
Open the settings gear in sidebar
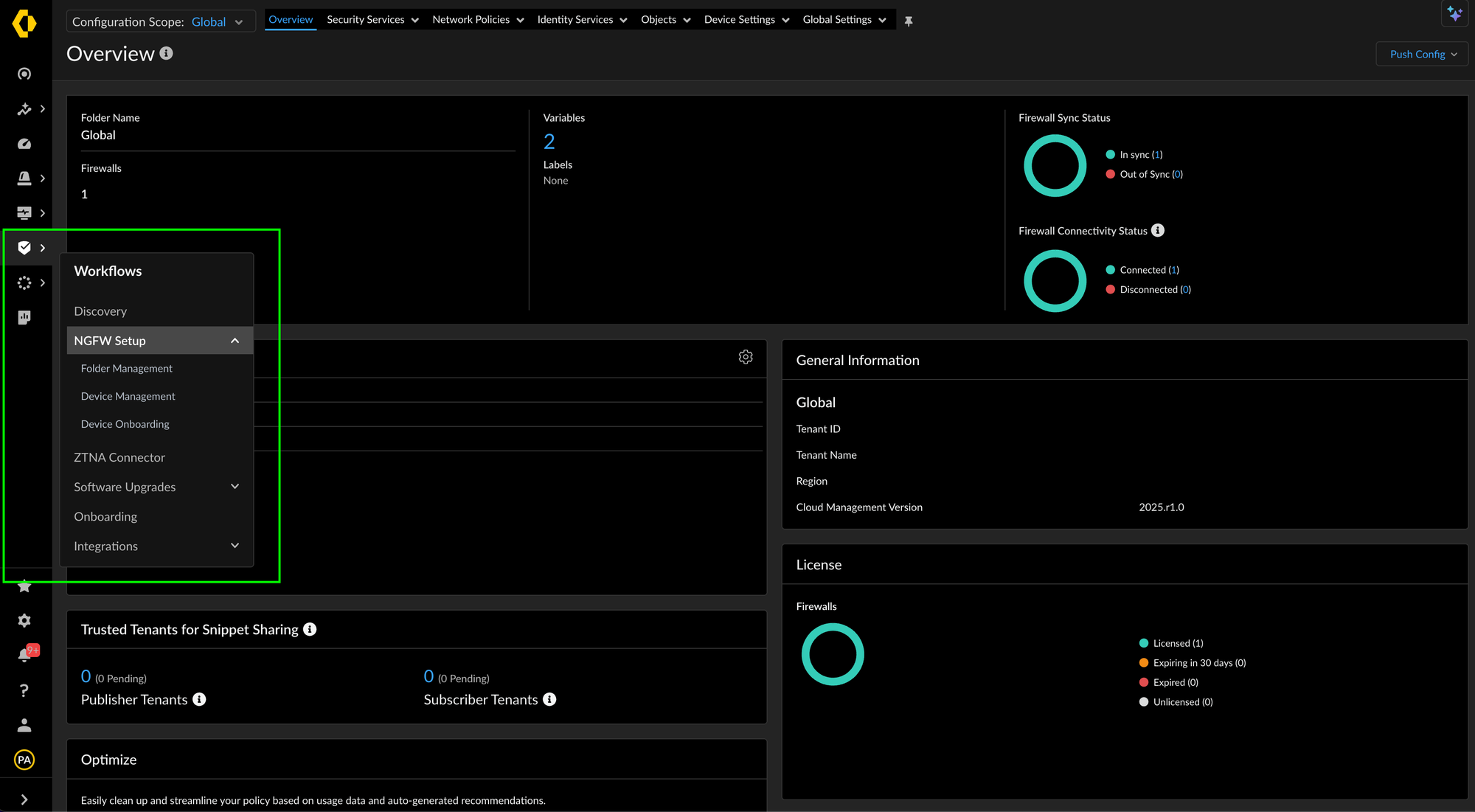(x=24, y=621)
